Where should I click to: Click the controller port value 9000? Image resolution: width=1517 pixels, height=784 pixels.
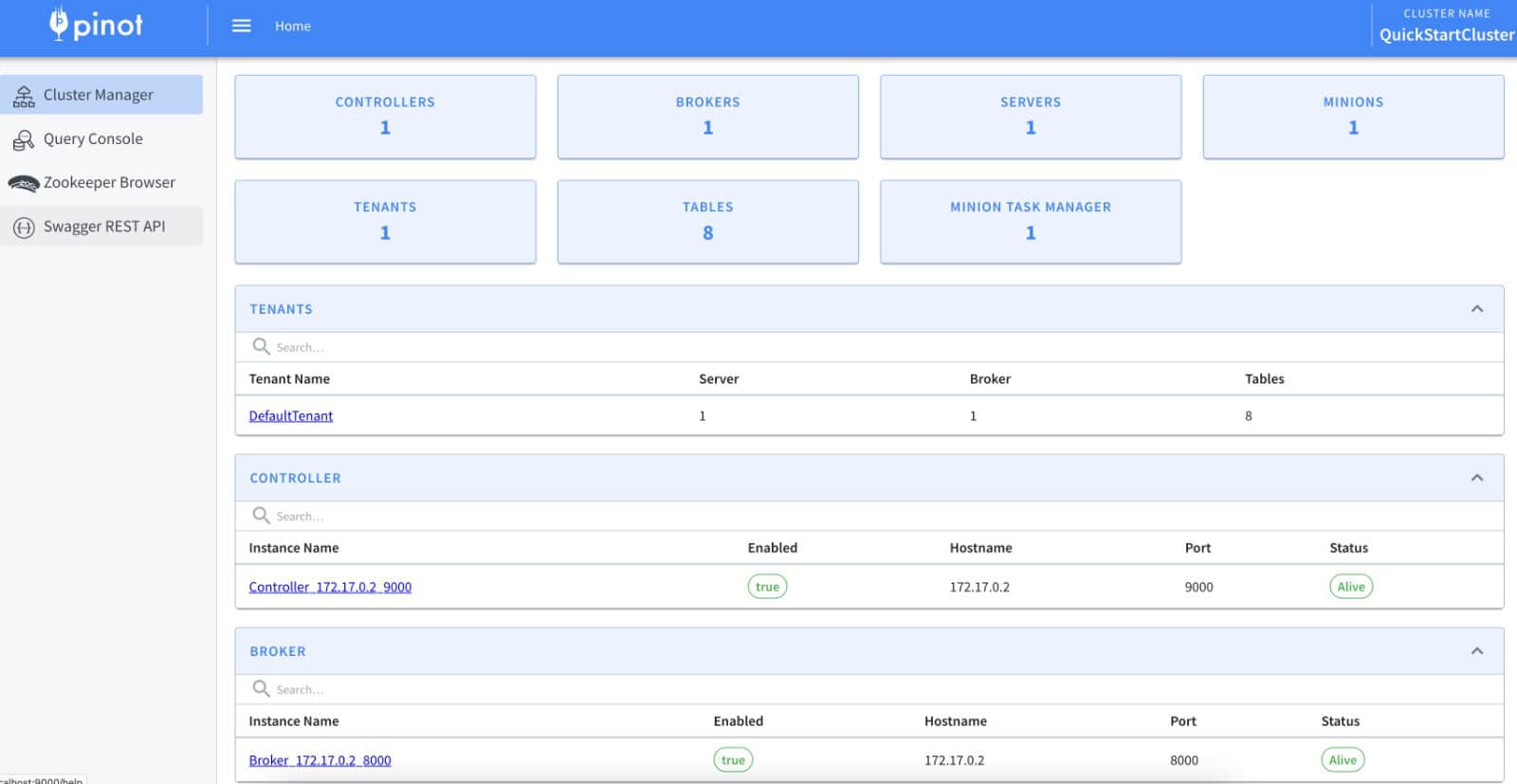tap(1198, 587)
